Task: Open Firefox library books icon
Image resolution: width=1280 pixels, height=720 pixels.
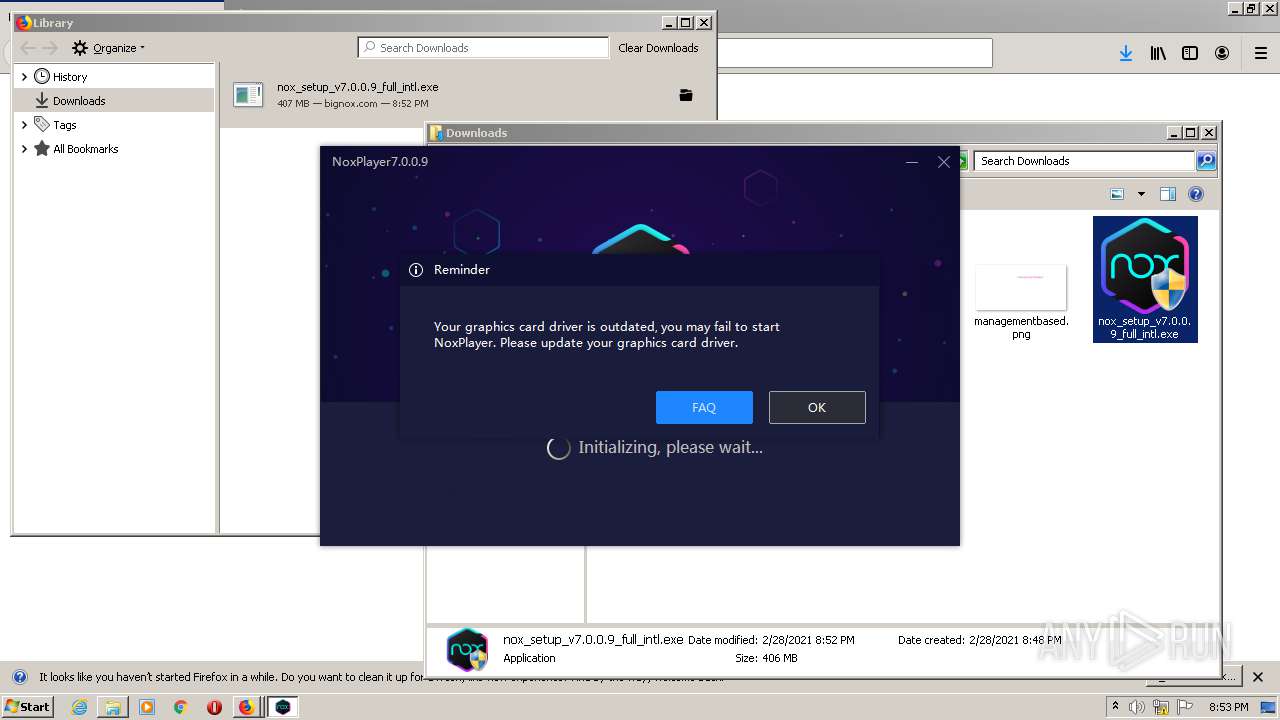Action: coord(1158,54)
